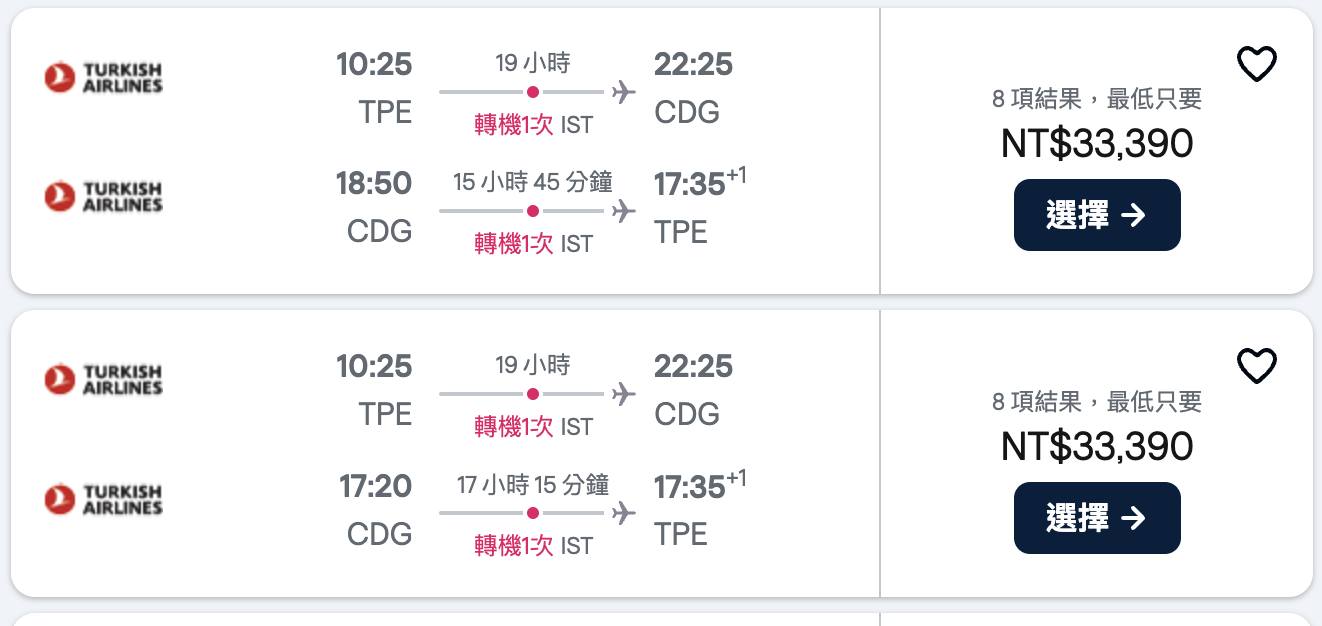
Task: Open 轉機1次 IST details below 15 小時 45 分鐘
Action: click(x=533, y=244)
